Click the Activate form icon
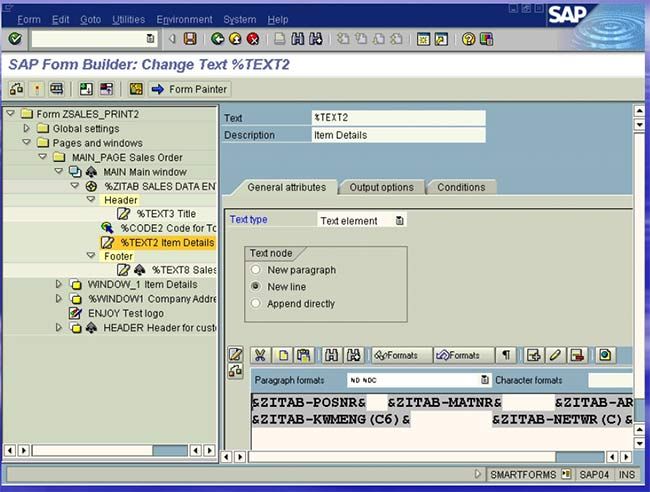This screenshot has width=650, height=492. click(x=37, y=89)
